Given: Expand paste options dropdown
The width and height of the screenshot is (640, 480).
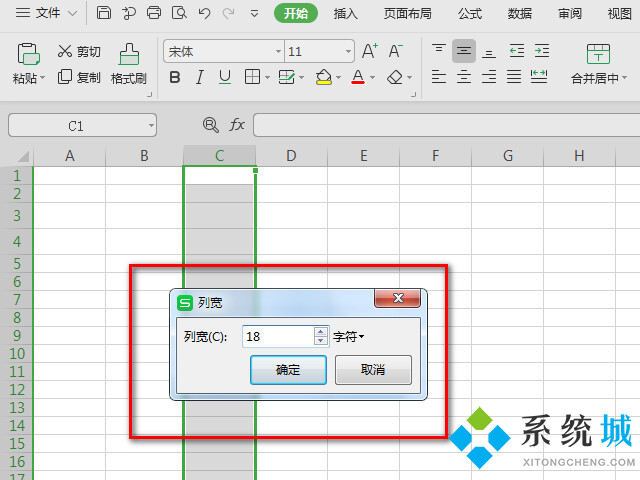Looking at the screenshot, I should click(x=42, y=78).
